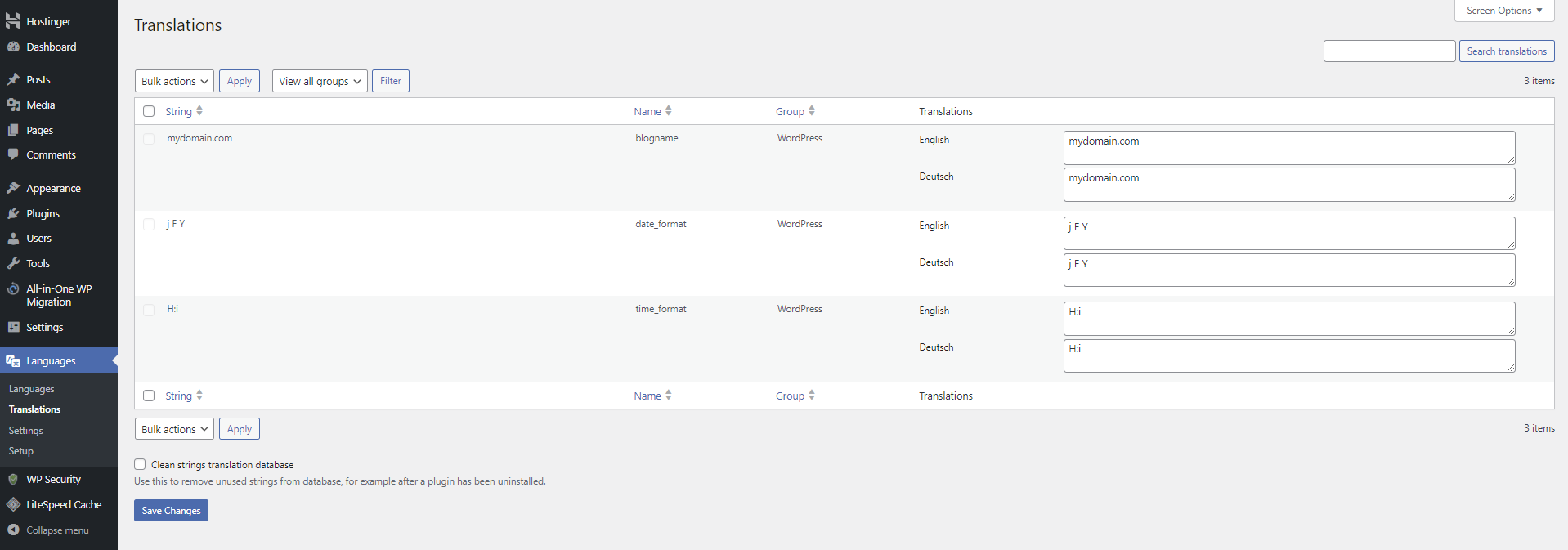Select the mydomain.com row checkbox

[149, 139]
